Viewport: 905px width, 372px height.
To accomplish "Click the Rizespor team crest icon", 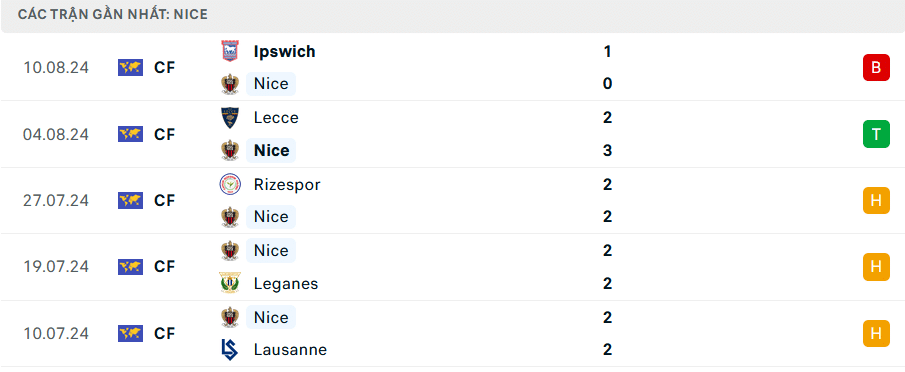I will click(x=230, y=185).
